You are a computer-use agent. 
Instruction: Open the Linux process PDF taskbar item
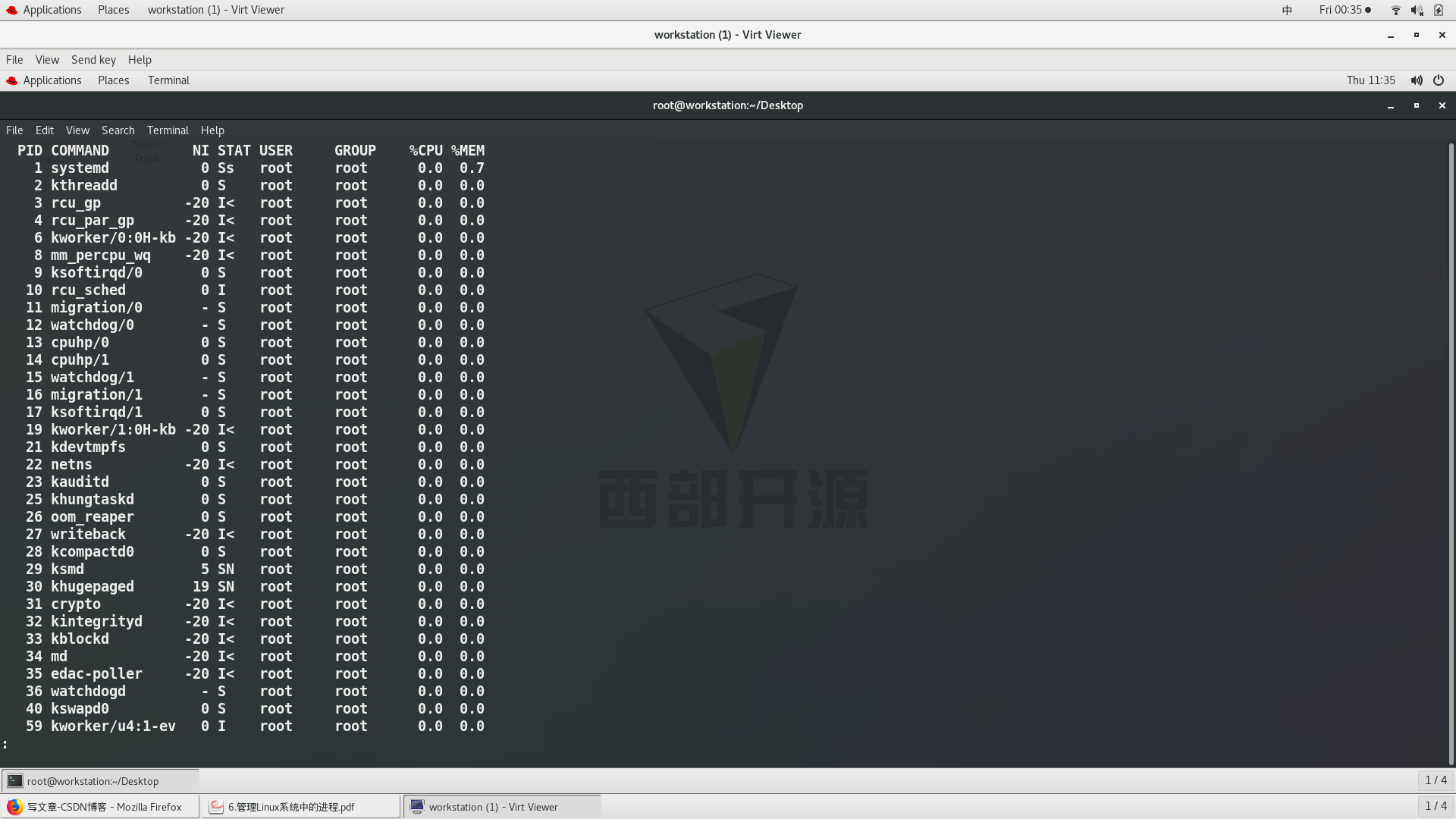click(x=300, y=807)
